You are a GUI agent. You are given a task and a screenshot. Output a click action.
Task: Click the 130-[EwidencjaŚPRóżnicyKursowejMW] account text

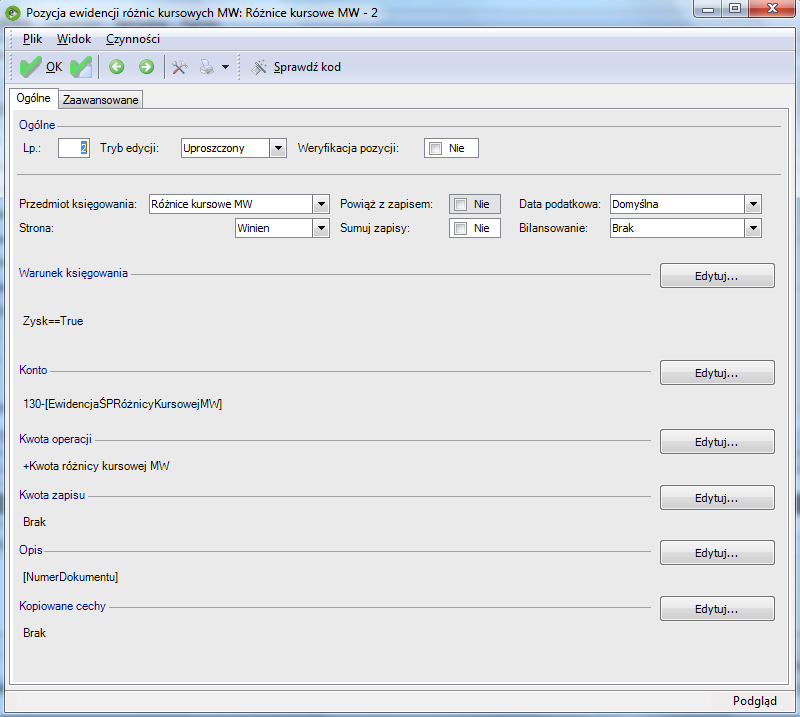[122, 404]
